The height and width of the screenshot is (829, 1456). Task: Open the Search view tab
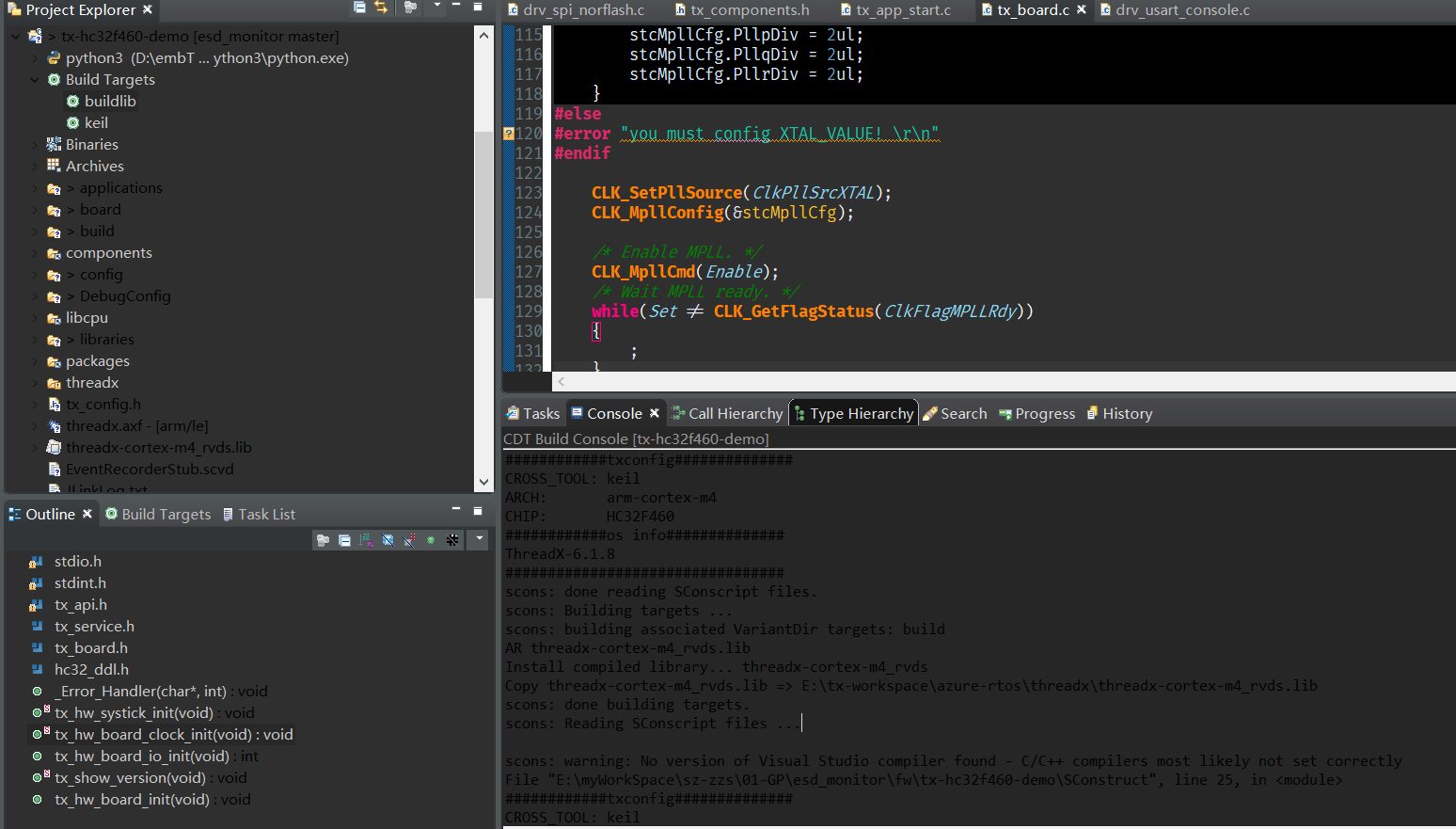(955, 414)
